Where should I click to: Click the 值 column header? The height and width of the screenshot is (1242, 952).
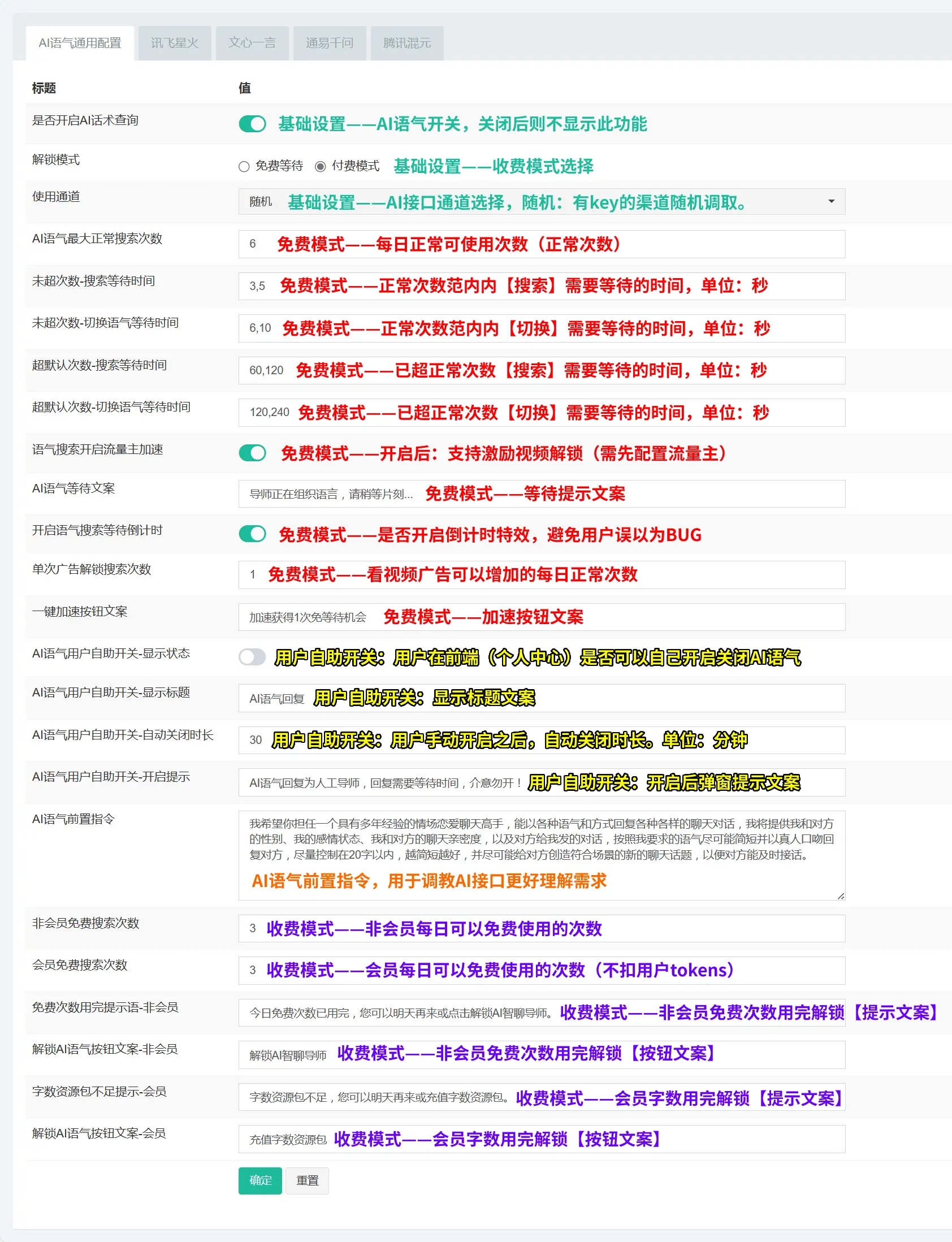[244, 88]
